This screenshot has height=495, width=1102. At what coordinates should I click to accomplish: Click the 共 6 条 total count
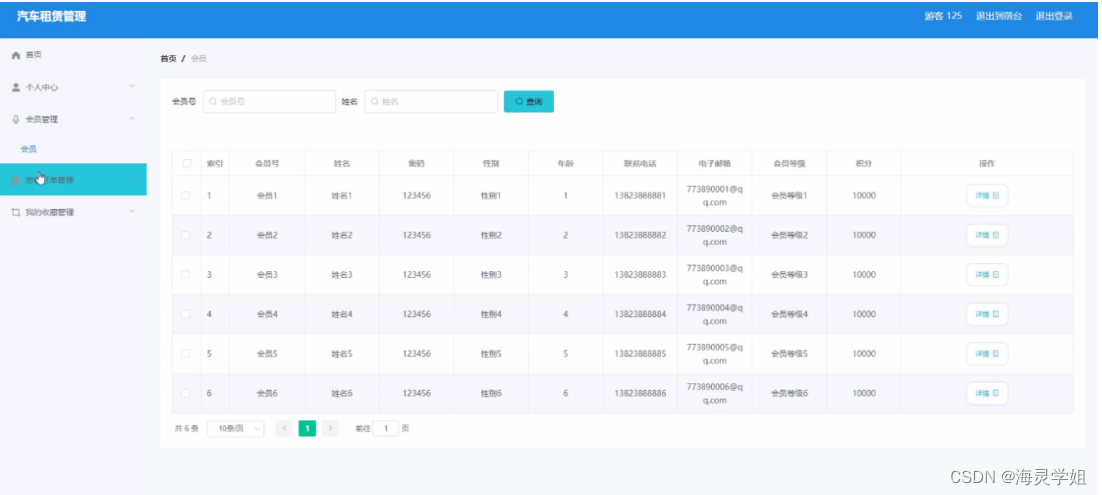click(x=187, y=428)
